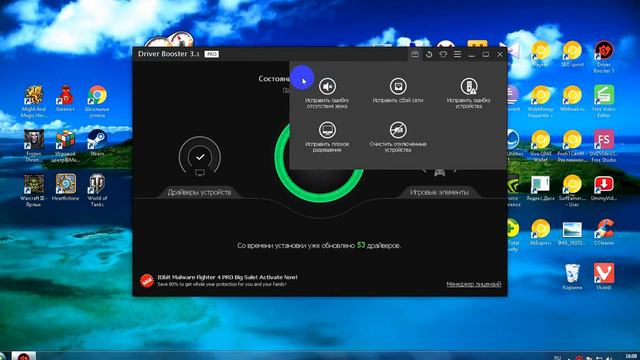Select the IMG image file thumbnail

pos(572,233)
